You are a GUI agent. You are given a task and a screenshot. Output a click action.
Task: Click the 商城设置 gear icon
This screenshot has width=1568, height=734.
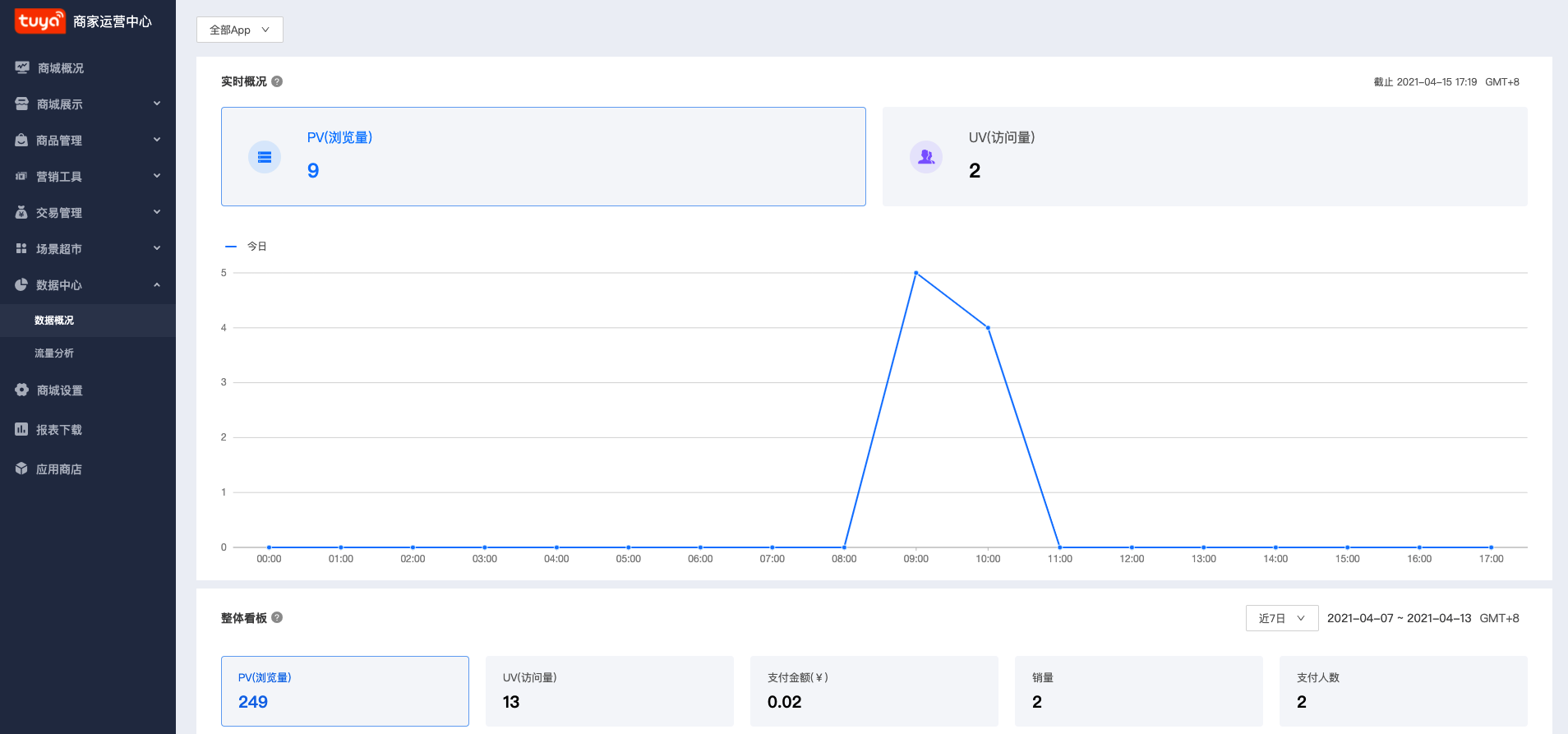[22, 390]
